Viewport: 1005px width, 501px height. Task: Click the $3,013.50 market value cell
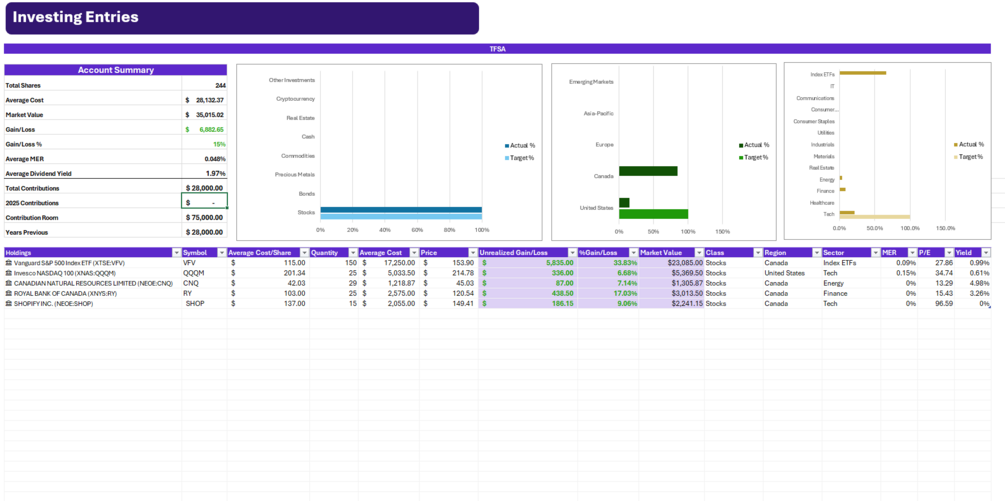click(672, 293)
